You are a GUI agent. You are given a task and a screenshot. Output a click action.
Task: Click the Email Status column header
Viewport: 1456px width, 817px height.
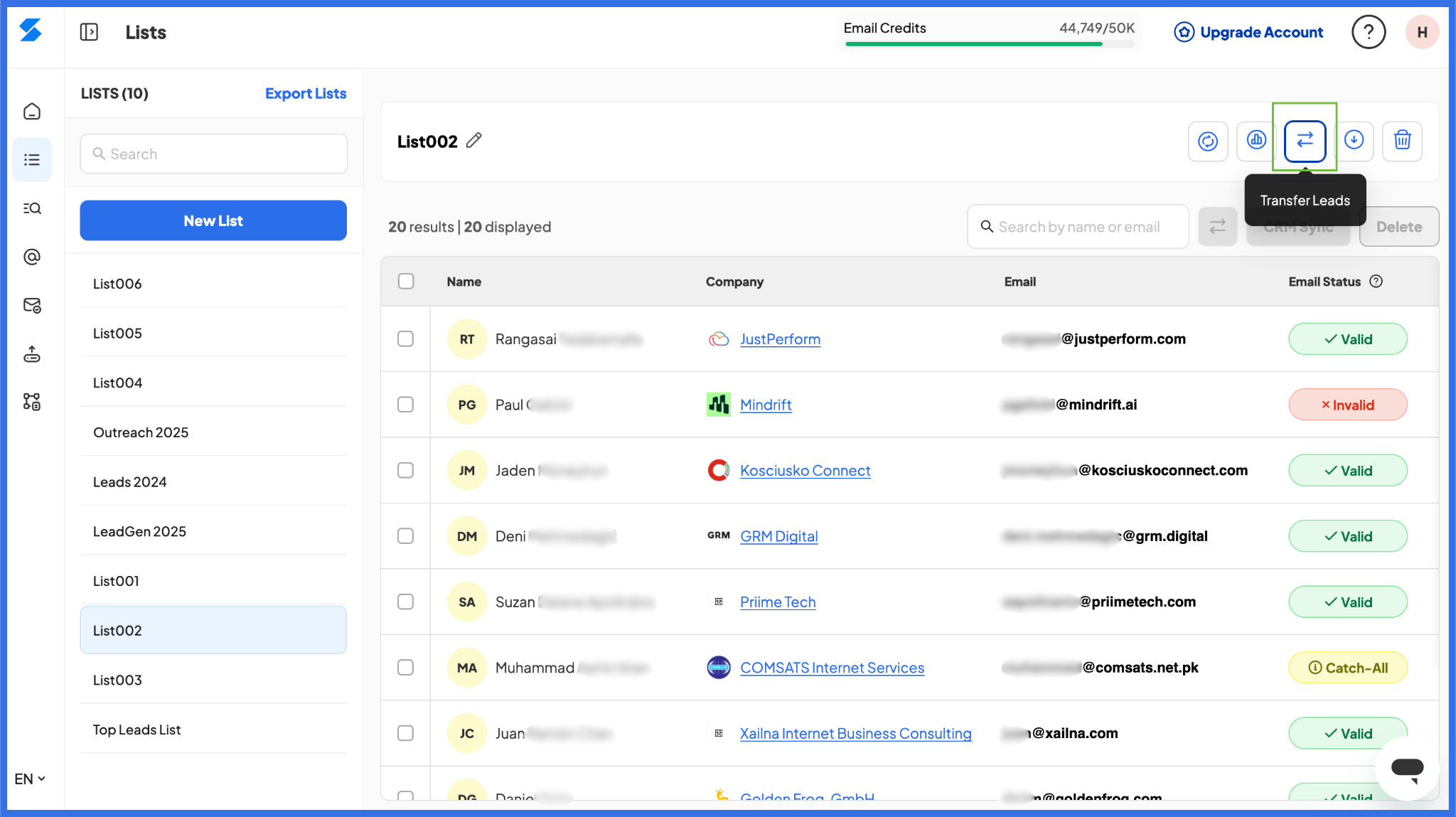[1324, 282]
